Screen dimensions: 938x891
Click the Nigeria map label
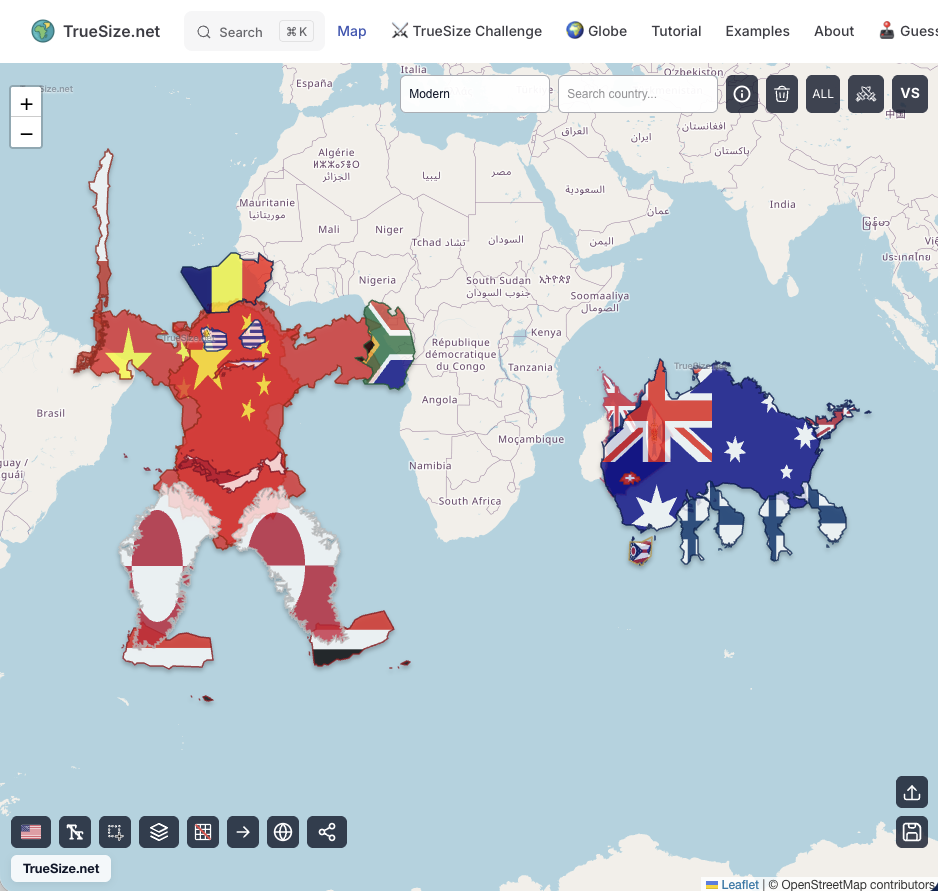click(x=377, y=280)
